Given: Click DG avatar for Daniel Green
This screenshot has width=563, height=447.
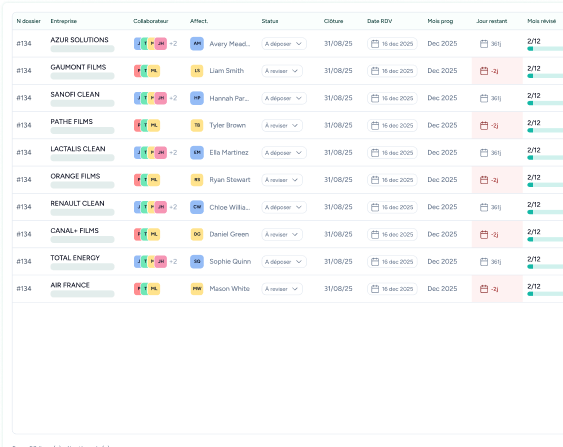Looking at the screenshot, I should click(197, 234).
